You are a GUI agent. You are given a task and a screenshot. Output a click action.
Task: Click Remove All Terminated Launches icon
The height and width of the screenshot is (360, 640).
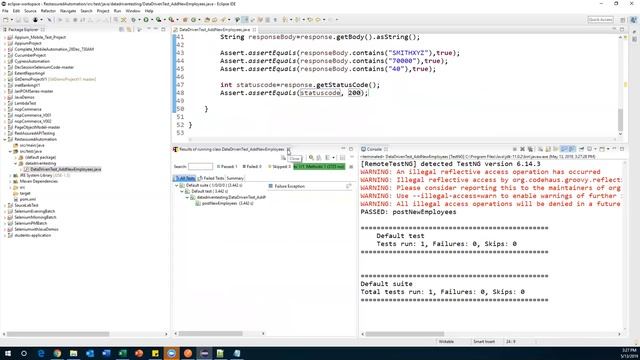point(530,149)
